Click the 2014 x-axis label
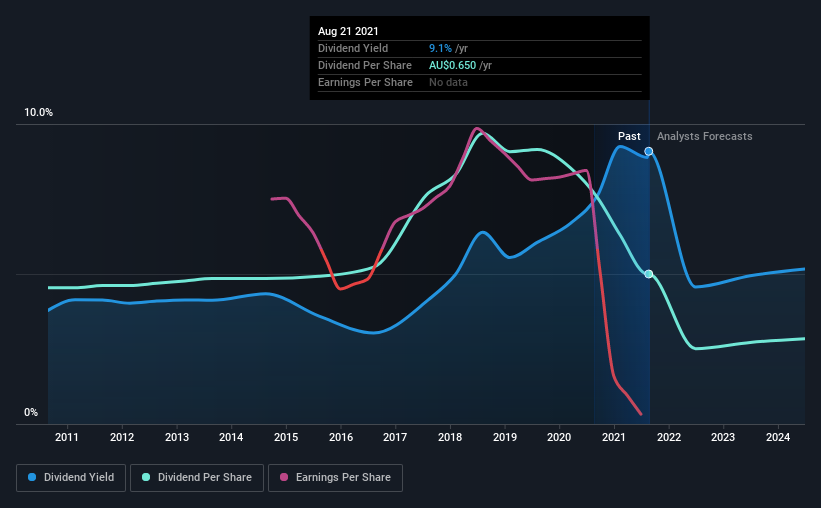Viewport: 821px width, 508px height. (x=231, y=437)
